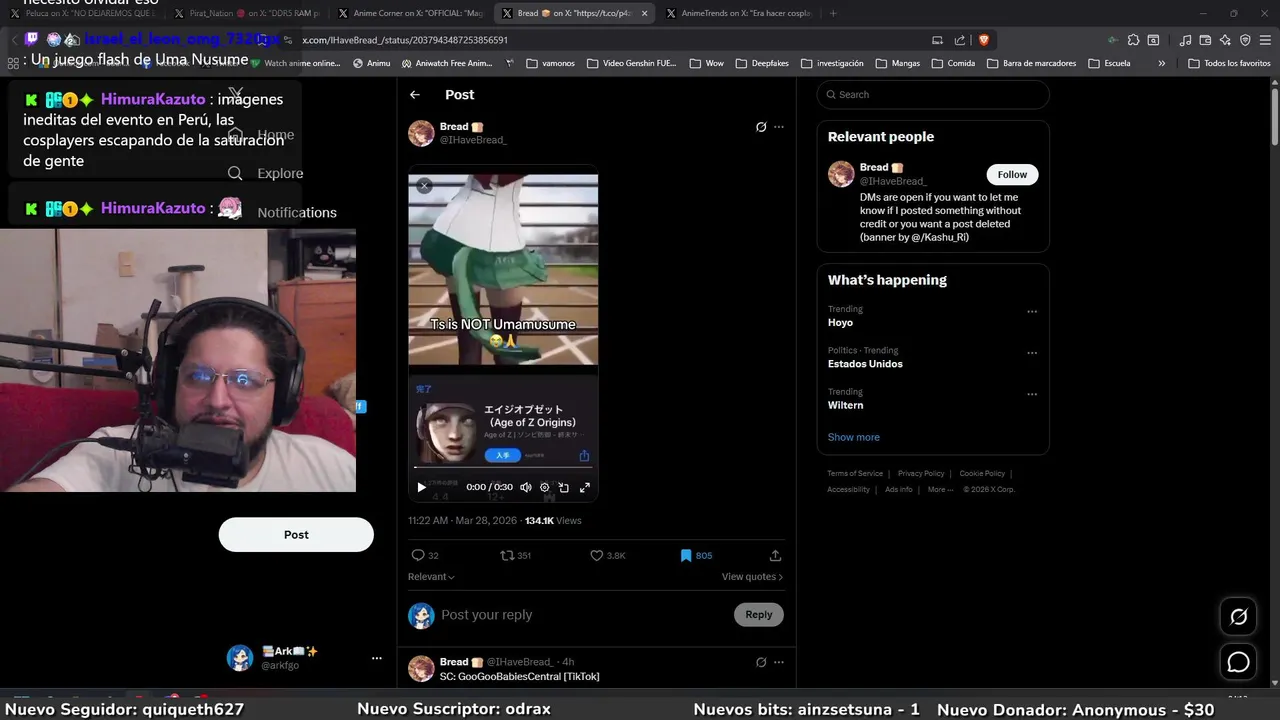Open Leo AI sparkle icon
1280x720 pixels.
(x=1225, y=40)
